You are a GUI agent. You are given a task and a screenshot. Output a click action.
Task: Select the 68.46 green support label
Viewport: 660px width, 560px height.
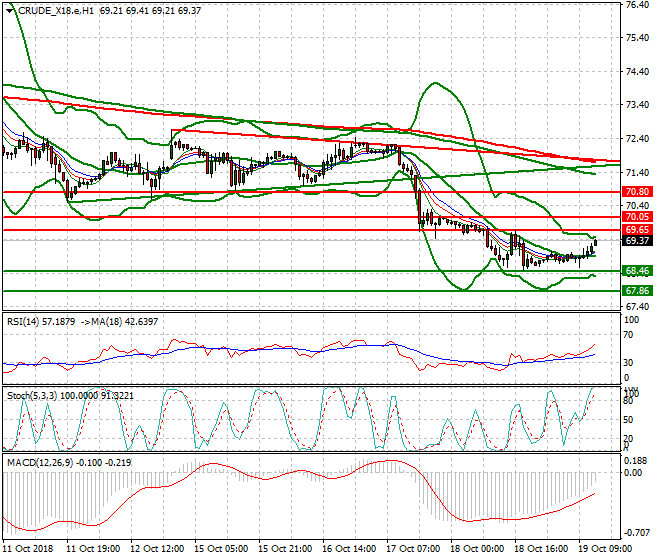(x=637, y=271)
